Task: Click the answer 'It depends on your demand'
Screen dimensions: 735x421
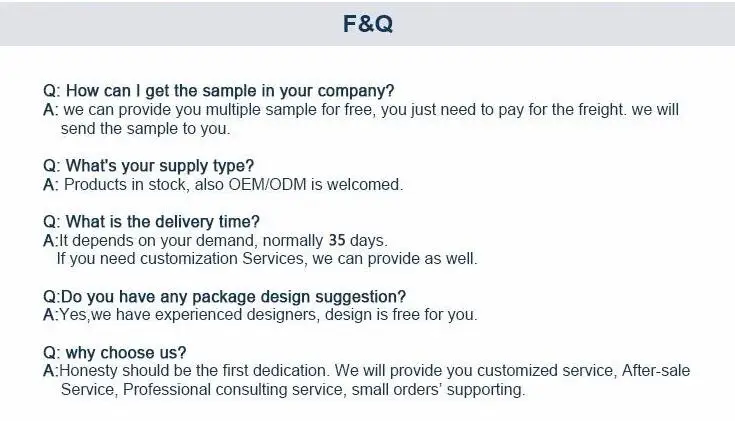Action: tap(148, 240)
